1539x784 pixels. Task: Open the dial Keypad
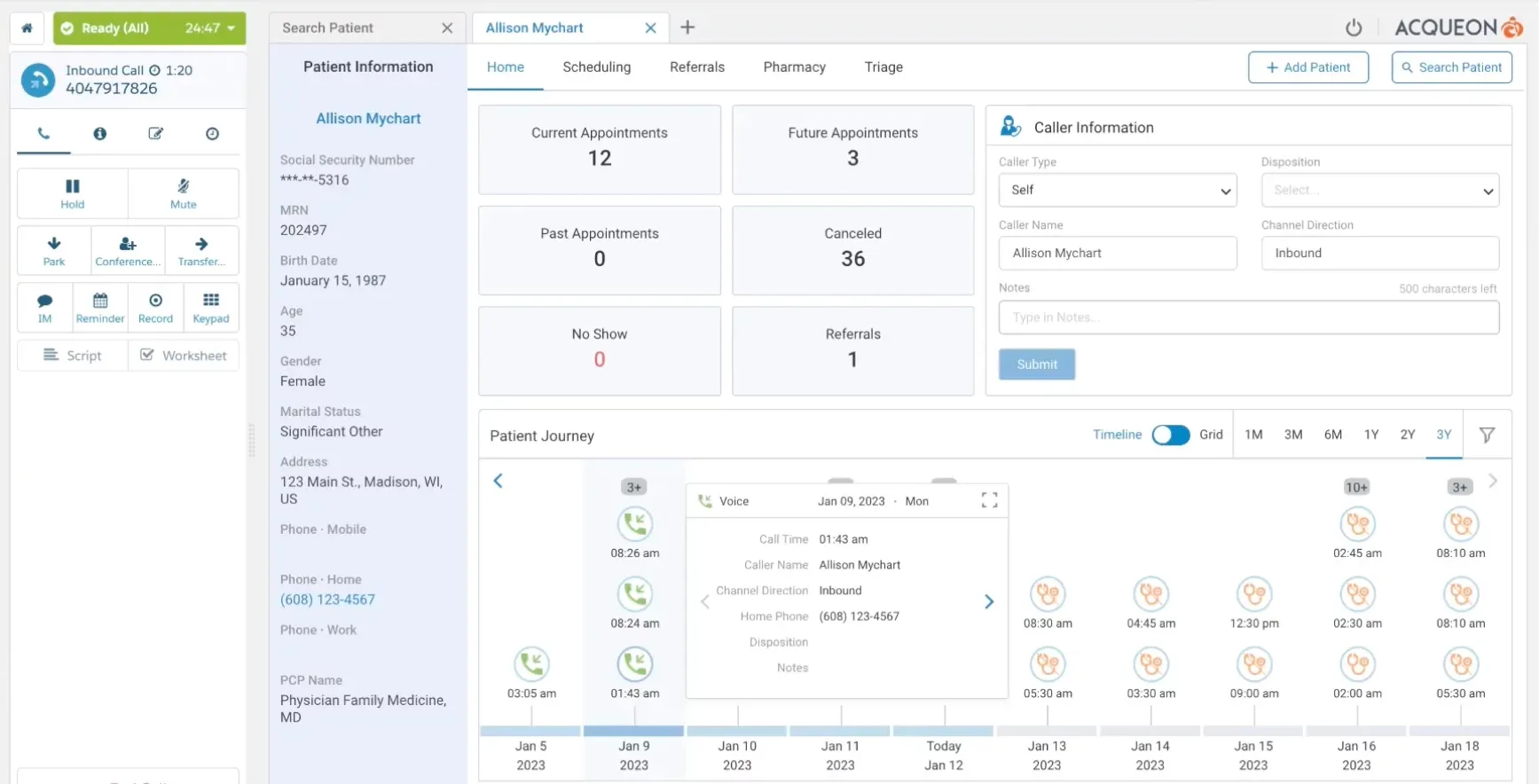[210, 307]
